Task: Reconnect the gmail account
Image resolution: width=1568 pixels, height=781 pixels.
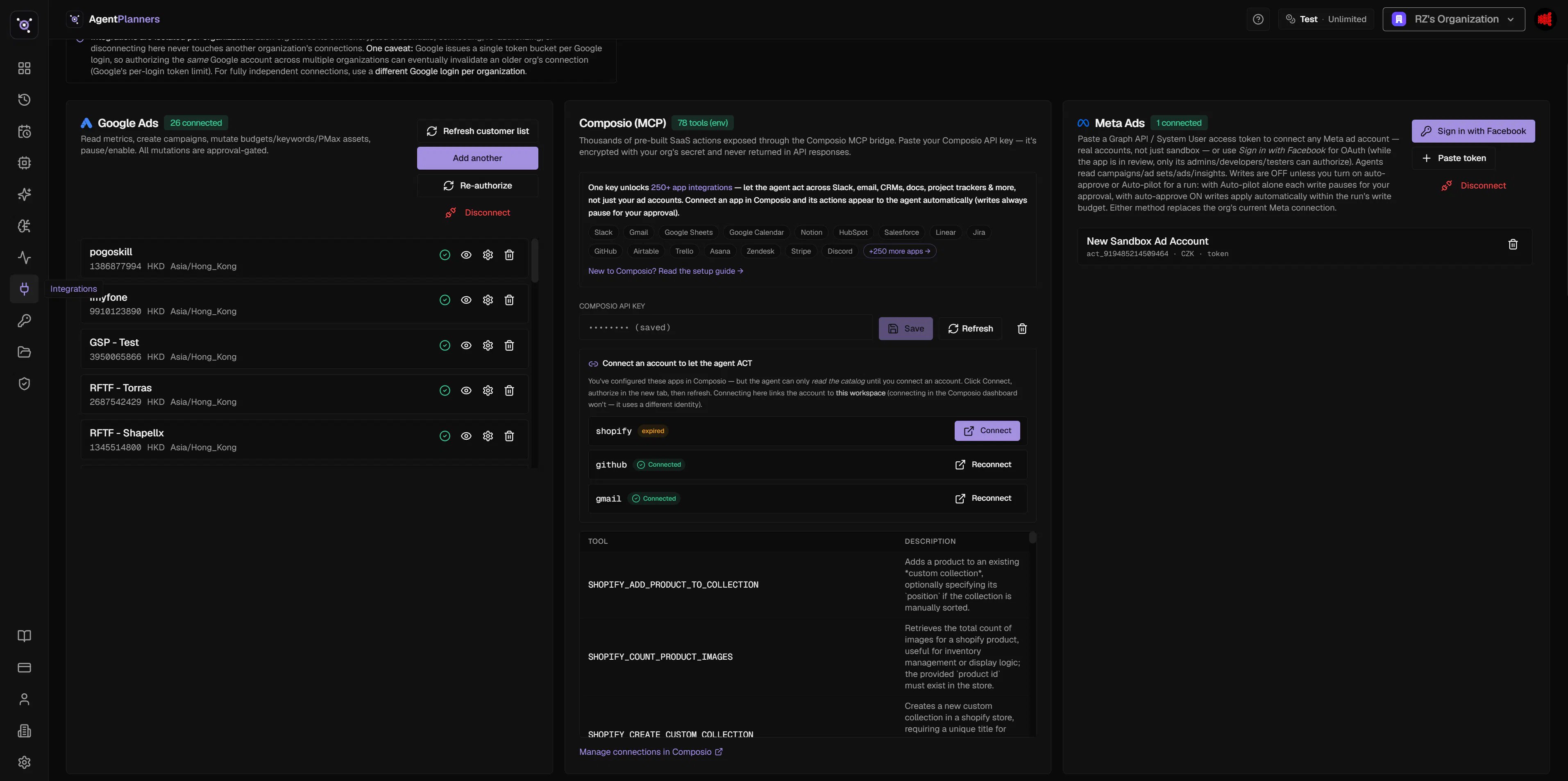Action: pos(983,499)
